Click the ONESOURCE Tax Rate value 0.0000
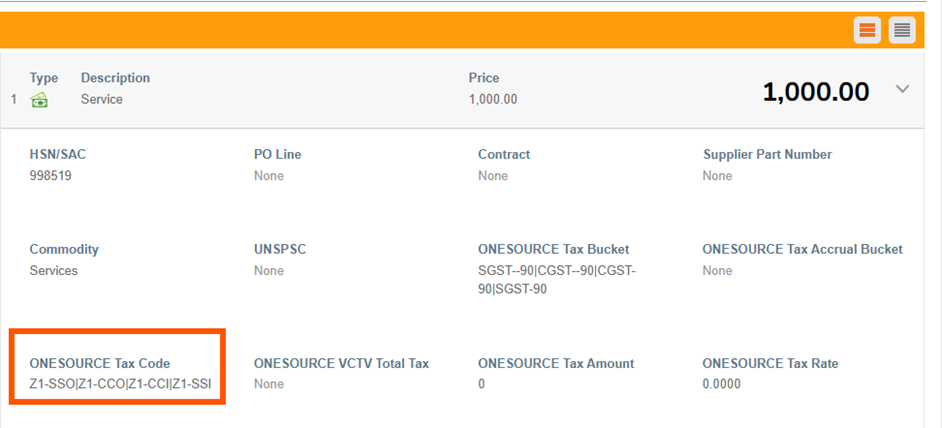The width and height of the screenshot is (942, 428). (x=722, y=384)
